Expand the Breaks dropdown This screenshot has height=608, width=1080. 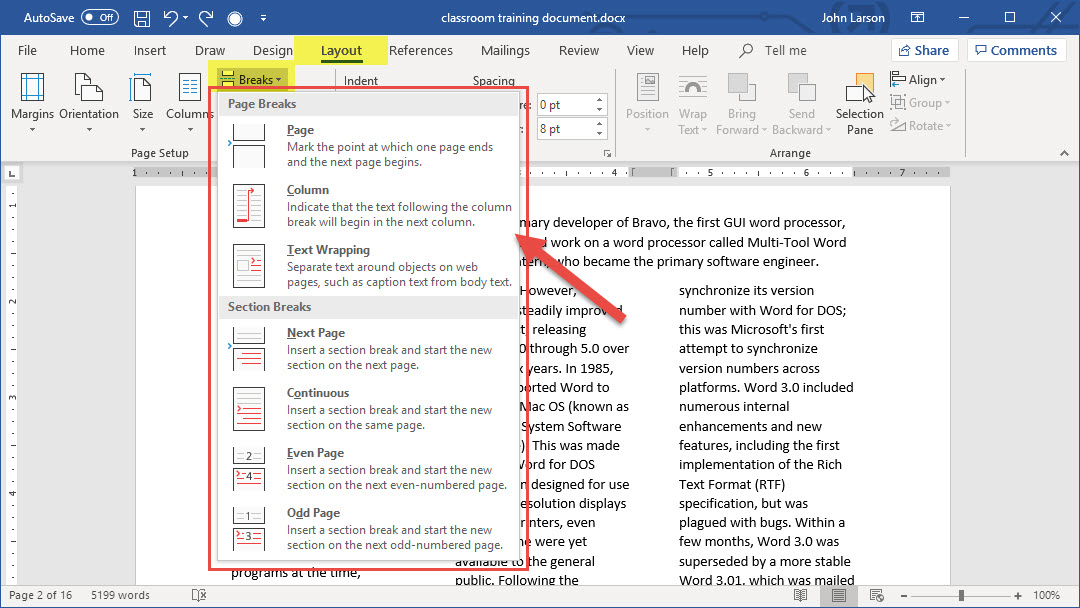[x=253, y=79]
